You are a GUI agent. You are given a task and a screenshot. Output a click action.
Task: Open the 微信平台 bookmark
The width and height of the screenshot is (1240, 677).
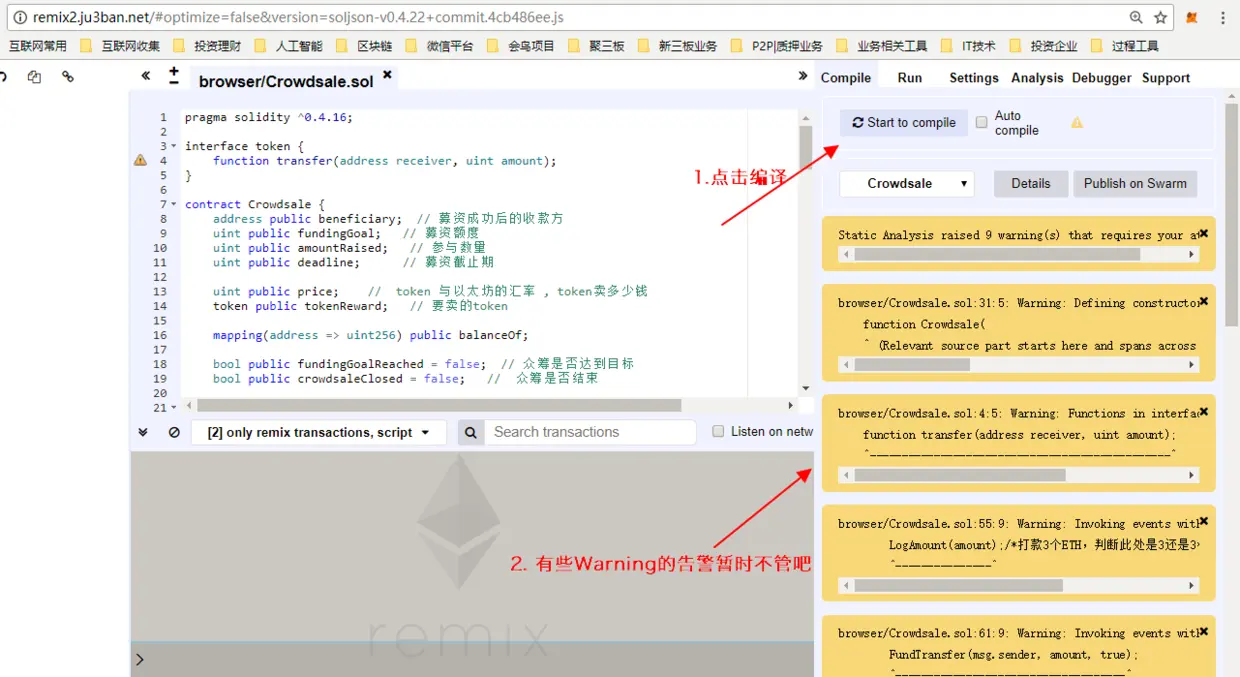[x=439, y=46]
